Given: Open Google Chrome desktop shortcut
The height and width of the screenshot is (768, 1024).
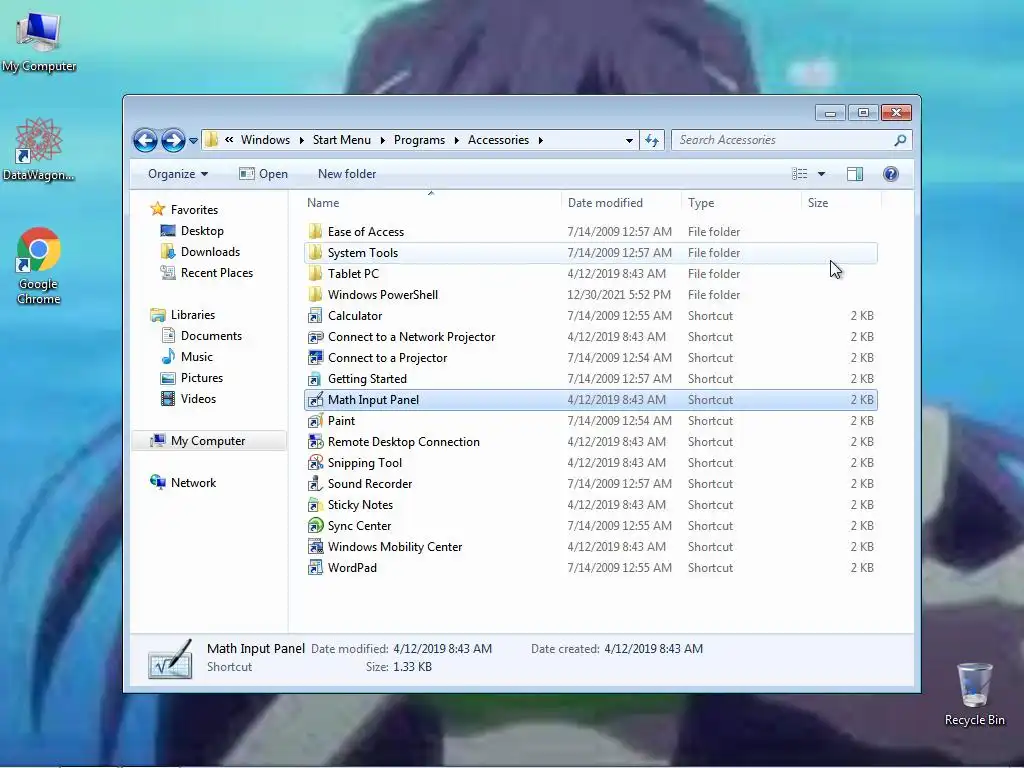Looking at the screenshot, I should coord(39,266).
